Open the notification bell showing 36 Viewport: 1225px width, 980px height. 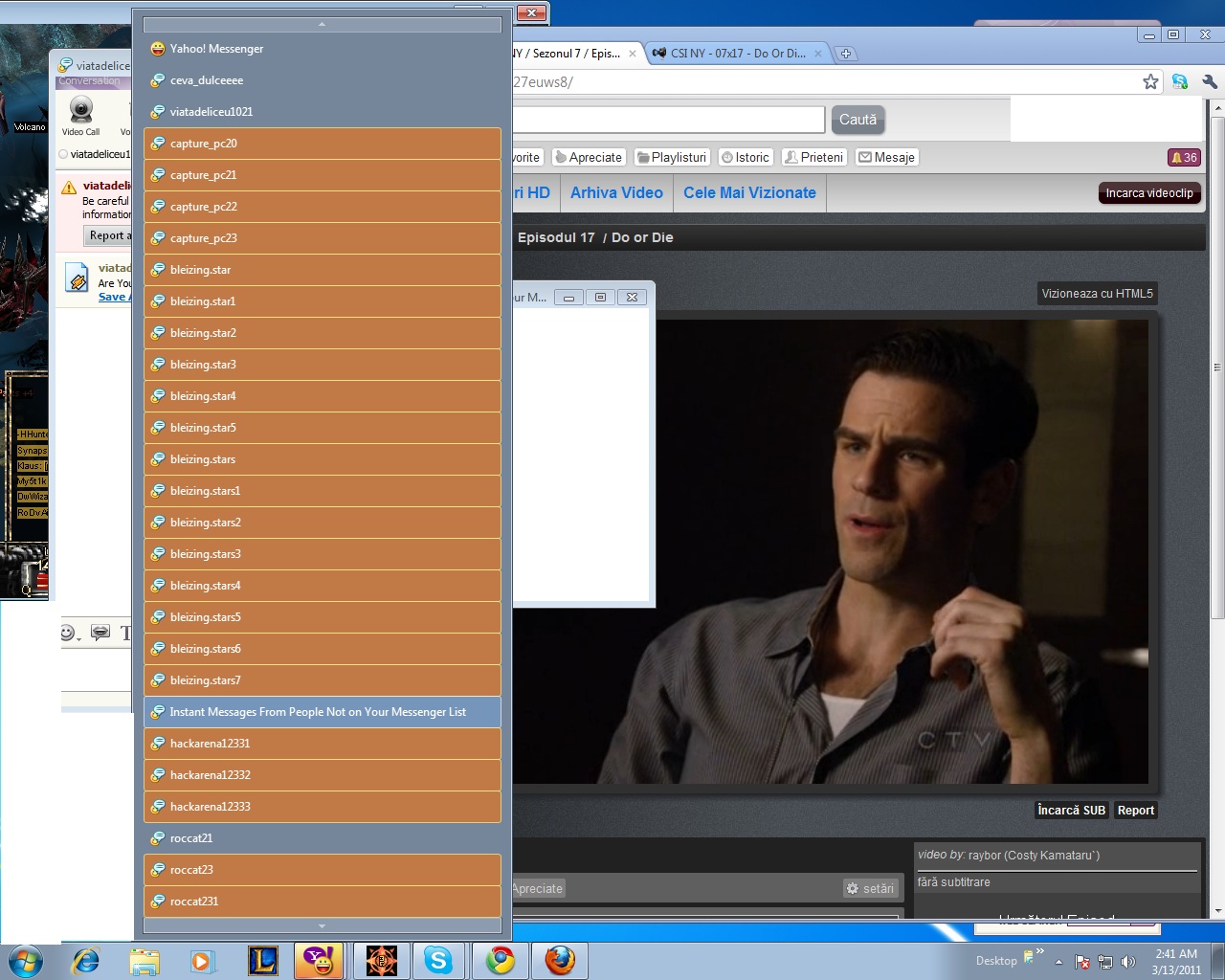pos(1184,158)
